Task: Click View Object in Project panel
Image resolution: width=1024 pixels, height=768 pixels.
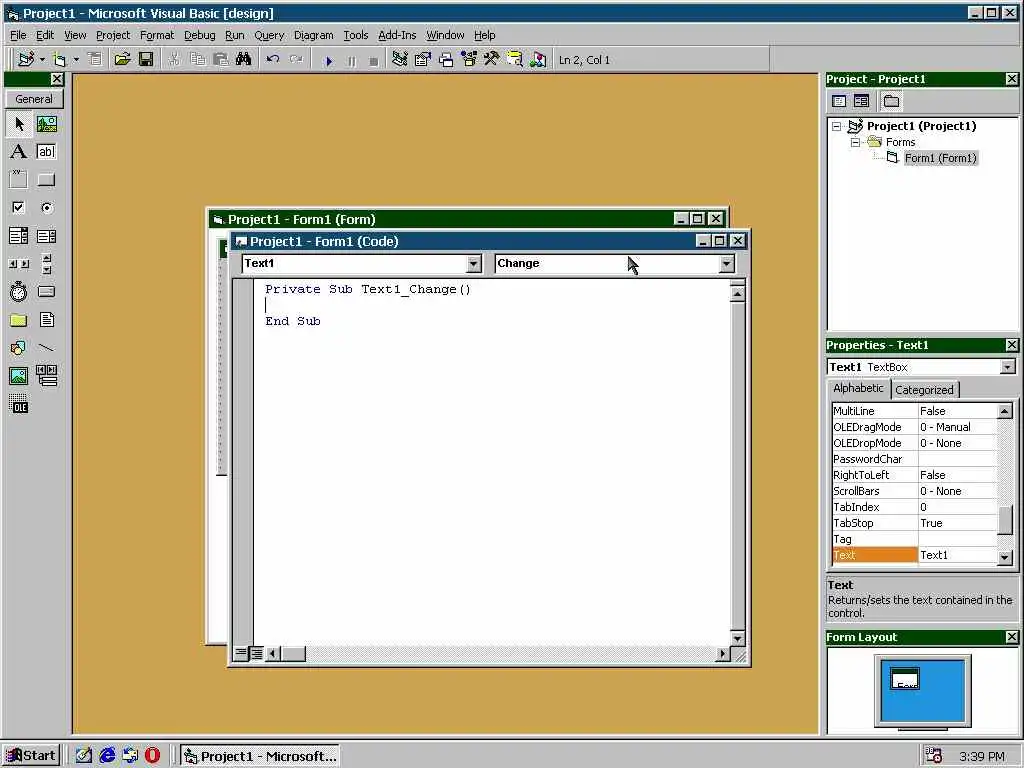Action: click(x=861, y=101)
